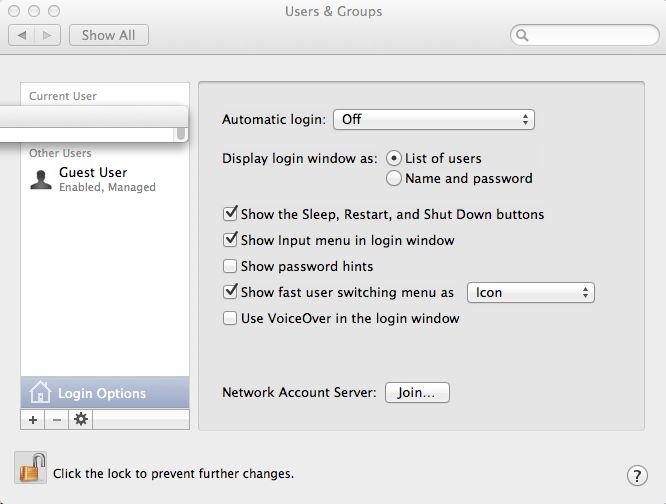Click the lock hint text about further changes
The image size is (666, 504).
[x=173, y=473]
